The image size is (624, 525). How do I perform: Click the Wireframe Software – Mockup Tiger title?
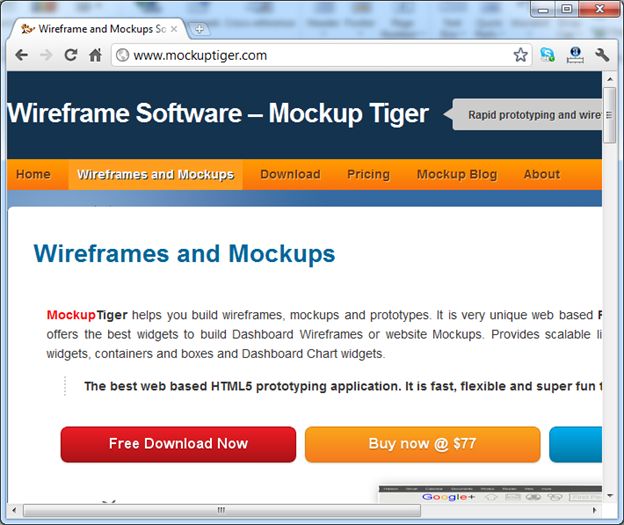218,114
